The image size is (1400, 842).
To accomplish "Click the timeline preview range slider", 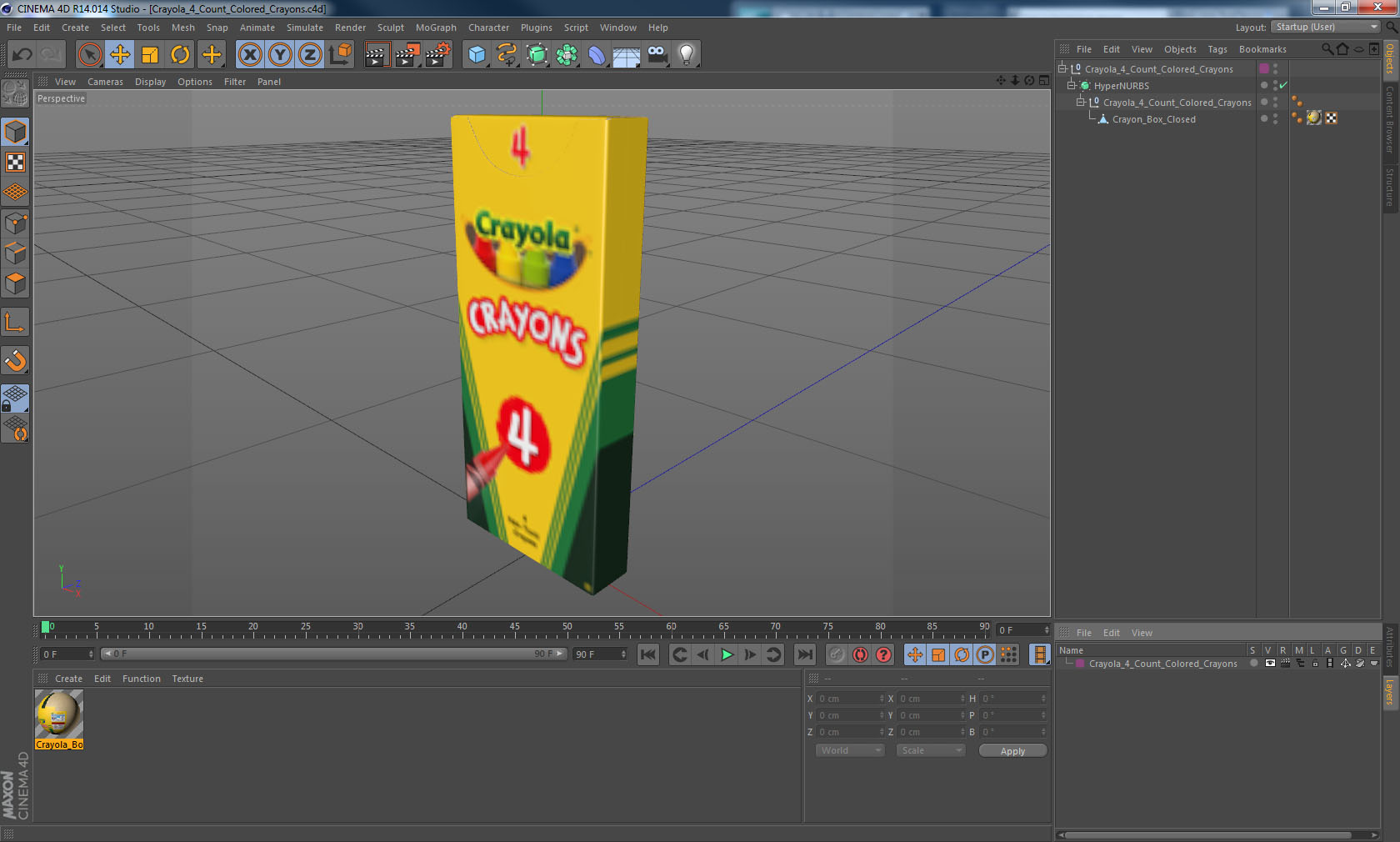I will (334, 654).
